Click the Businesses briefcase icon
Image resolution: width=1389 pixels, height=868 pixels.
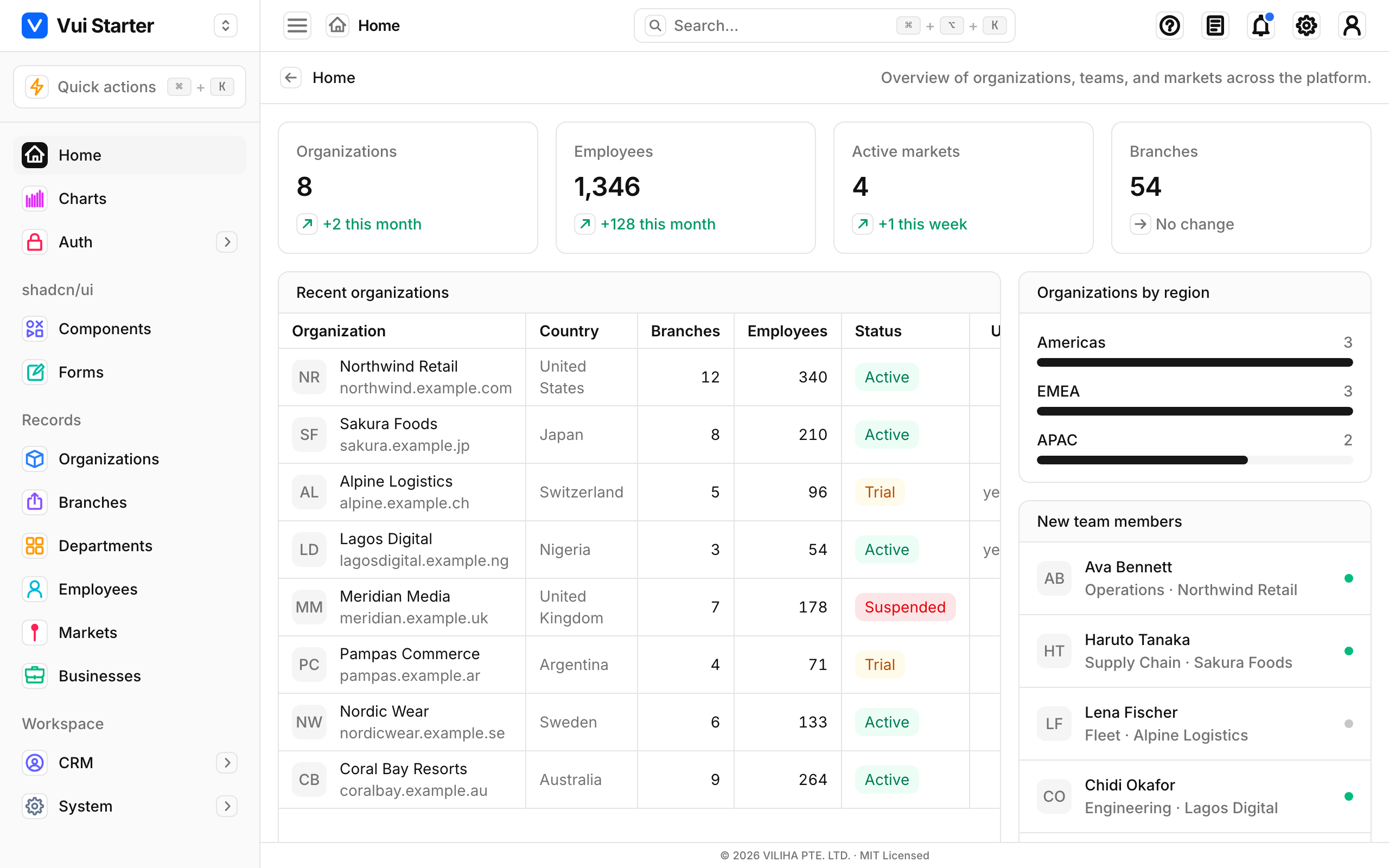34,676
